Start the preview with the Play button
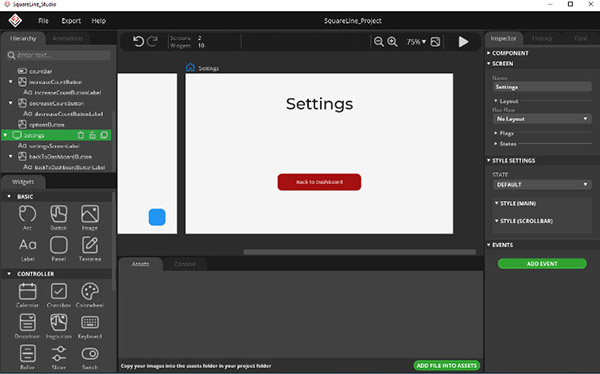Viewport: 600px width, 374px height. coord(463,42)
